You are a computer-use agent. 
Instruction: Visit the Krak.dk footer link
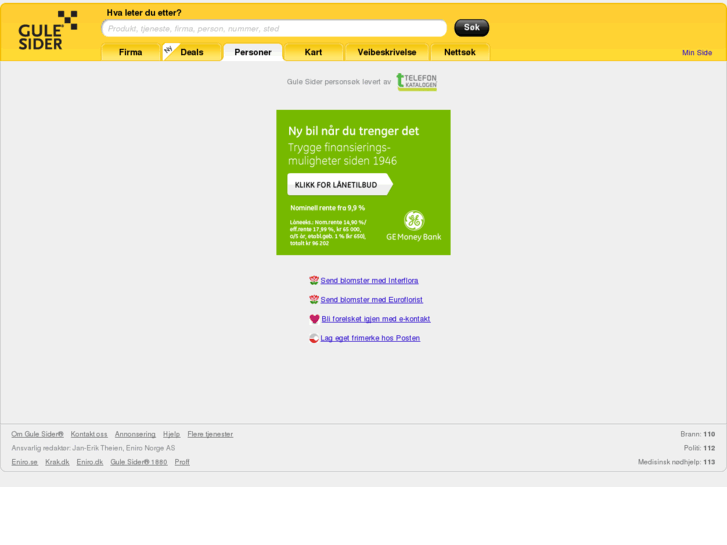tap(57, 462)
